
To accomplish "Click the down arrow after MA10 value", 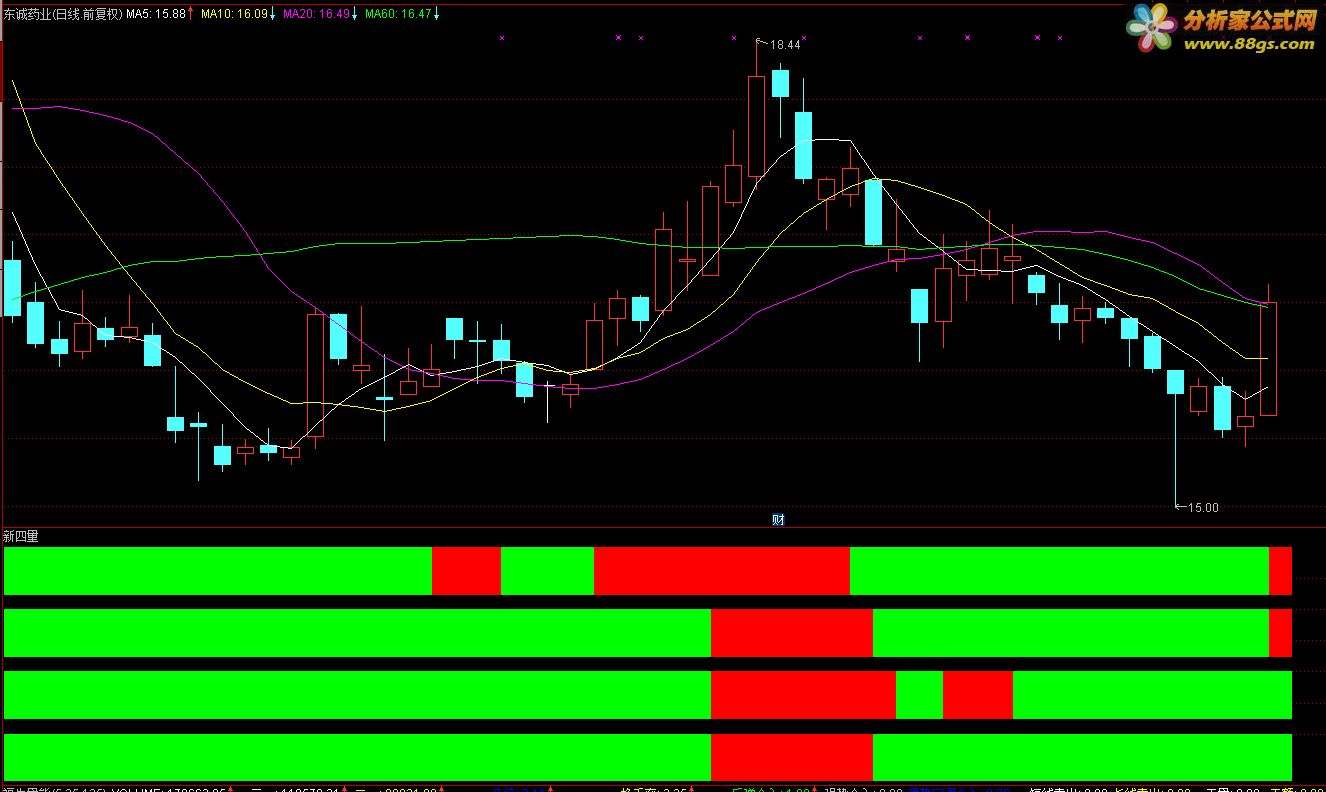I will coord(272,14).
